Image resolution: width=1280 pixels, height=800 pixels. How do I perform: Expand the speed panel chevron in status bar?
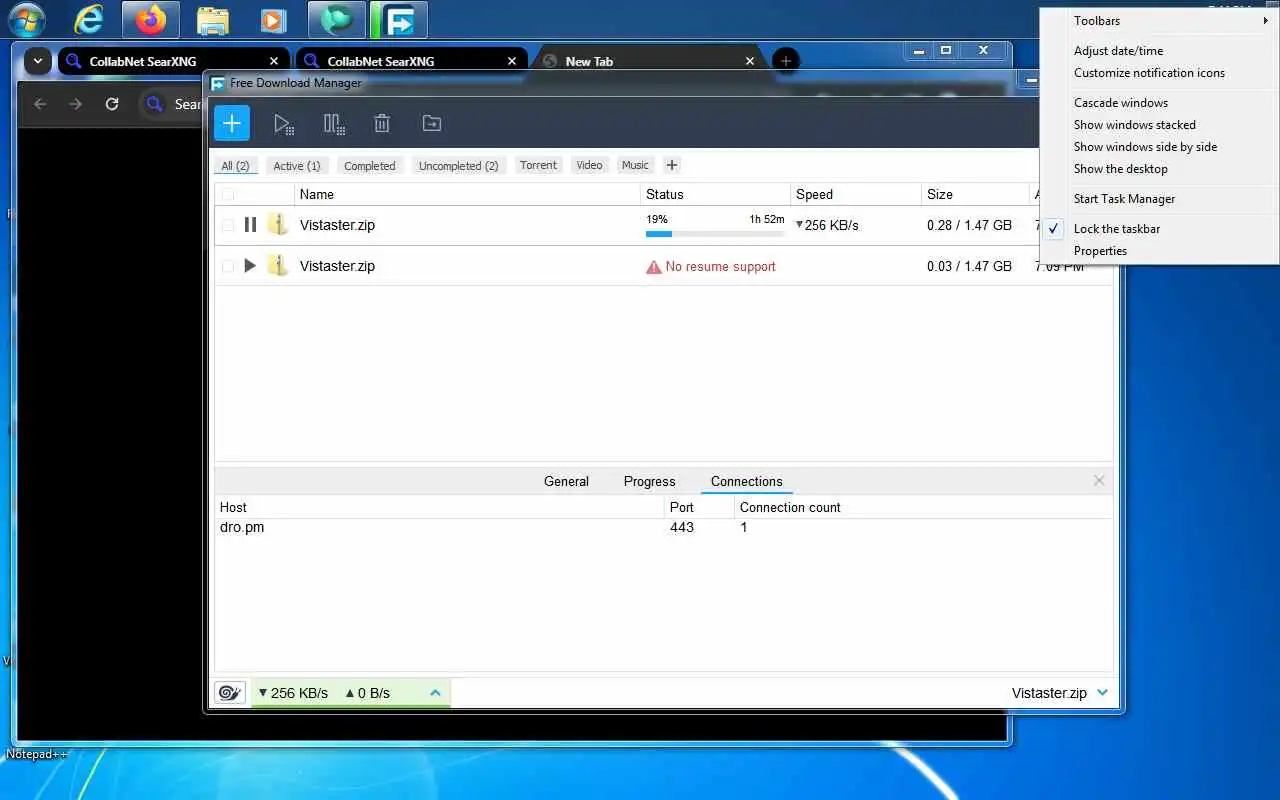tap(435, 692)
